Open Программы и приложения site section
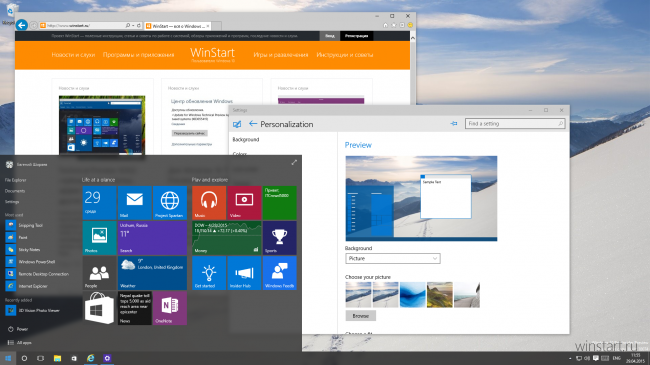 138,55
